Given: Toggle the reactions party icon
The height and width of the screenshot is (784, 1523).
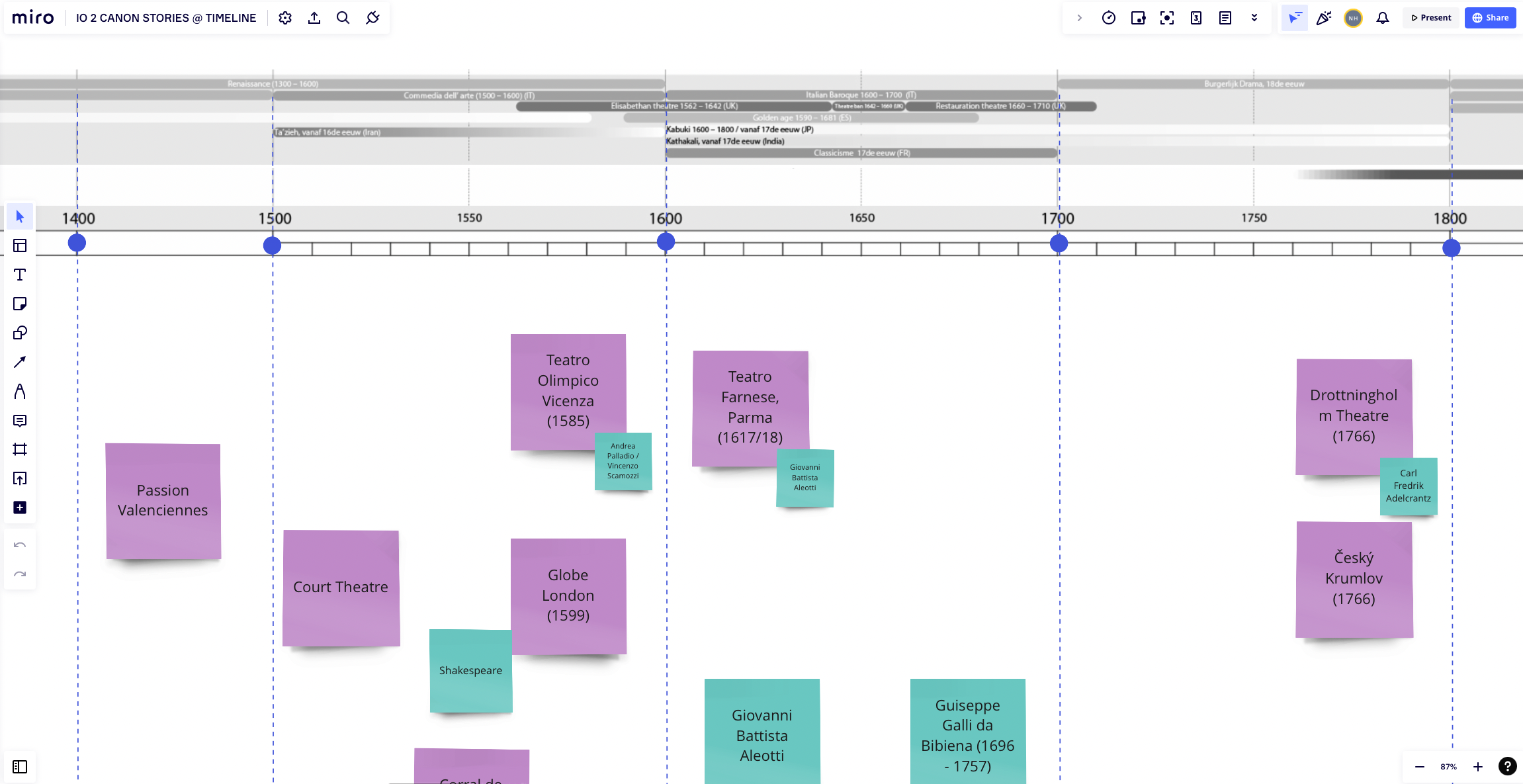Looking at the screenshot, I should click(x=1323, y=18).
